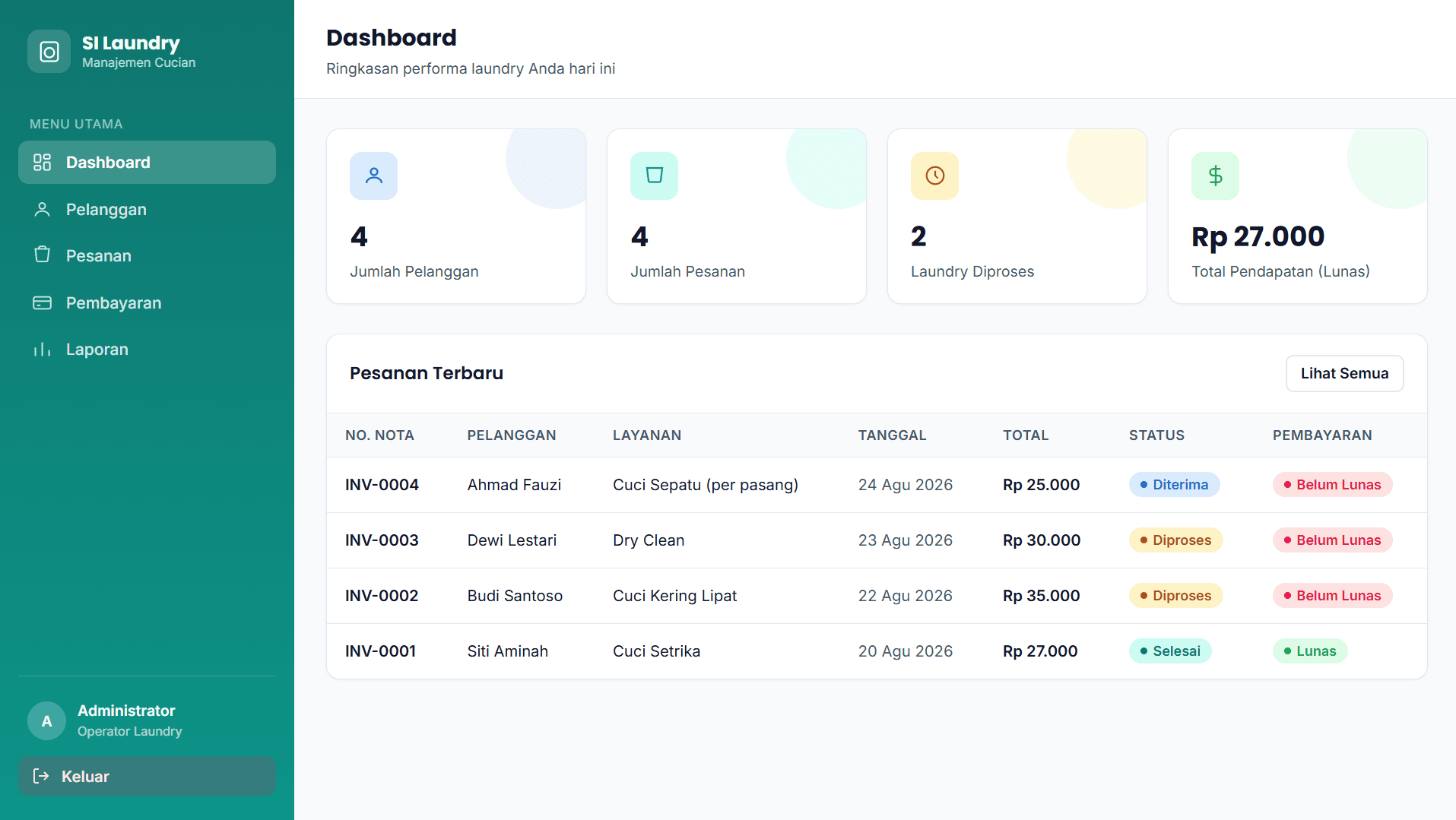This screenshot has height=820, width=1456.
Task: Open the Pesanan menu
Action: click(147, 256)
